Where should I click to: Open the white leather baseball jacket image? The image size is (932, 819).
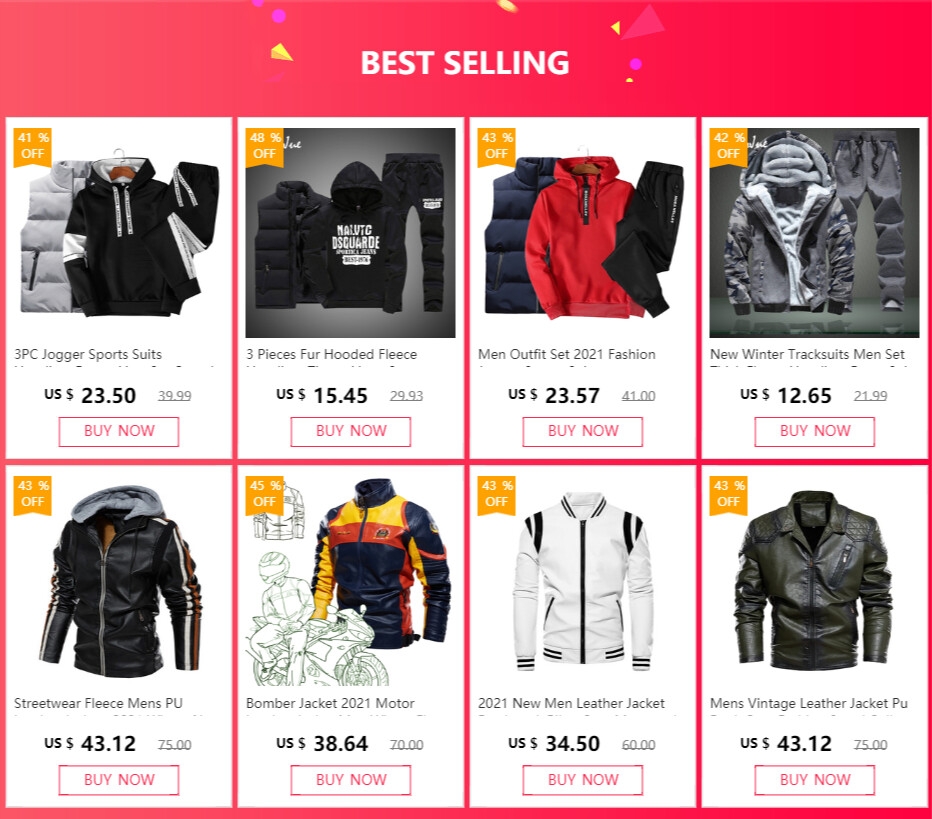click(x=582, y=581)
